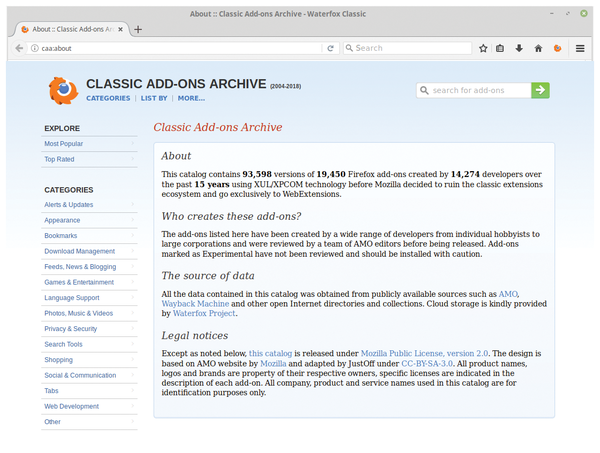Image resolution: width=600 pixels, height=453 pixels.
Task: Browse the Appearance category
Action: [89, 220]
